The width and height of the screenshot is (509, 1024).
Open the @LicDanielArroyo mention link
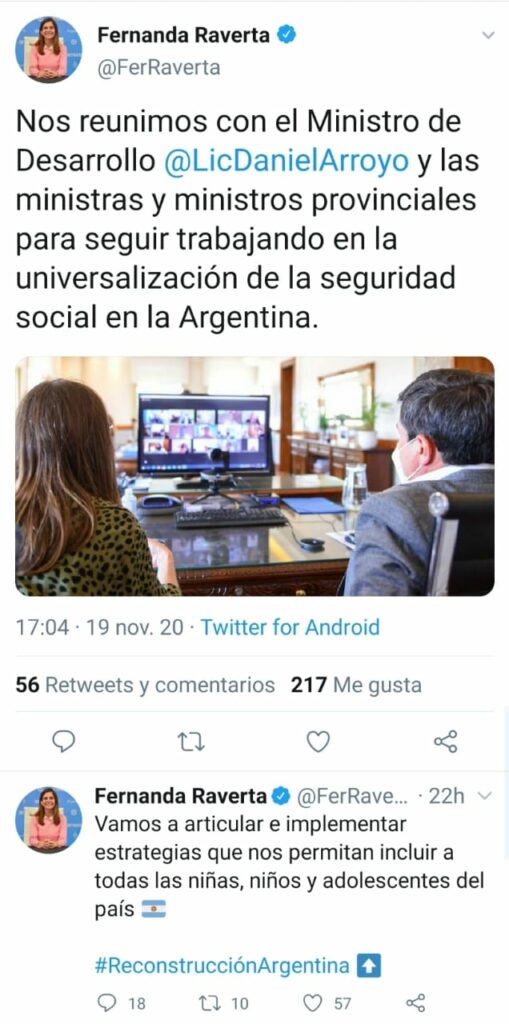(x=286, y=161)
